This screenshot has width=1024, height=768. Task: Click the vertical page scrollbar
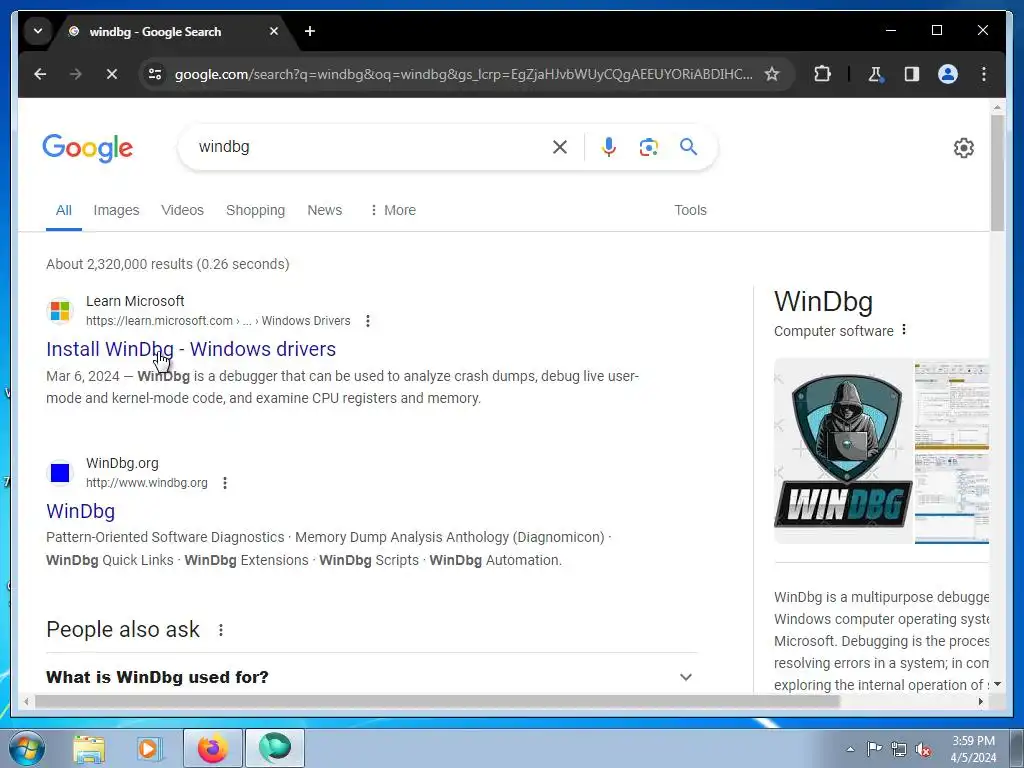[x=997, y=173]
